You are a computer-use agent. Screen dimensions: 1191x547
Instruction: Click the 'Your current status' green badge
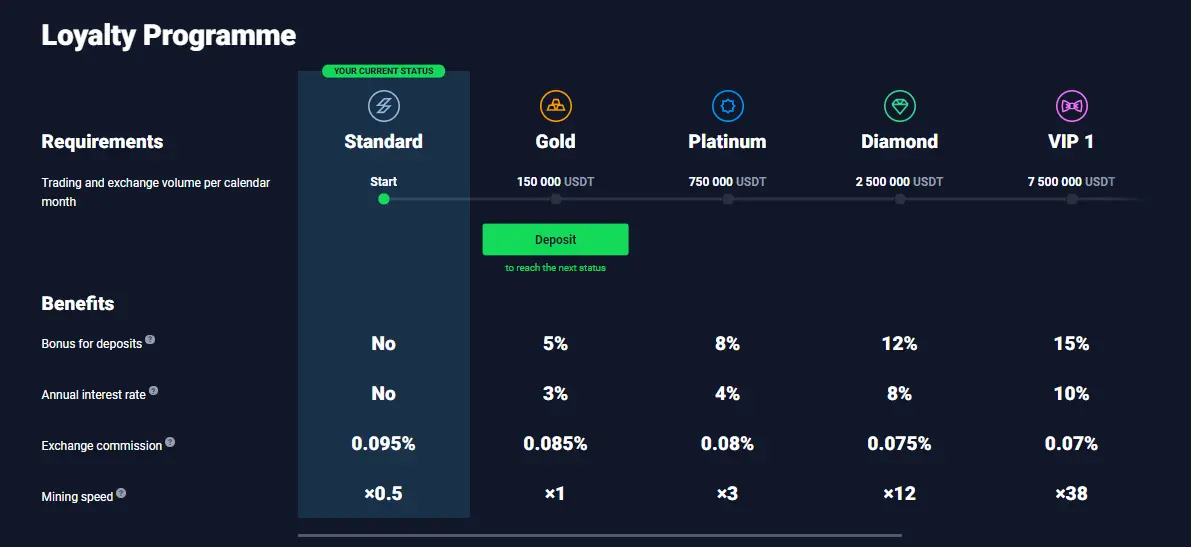point(384,71)
